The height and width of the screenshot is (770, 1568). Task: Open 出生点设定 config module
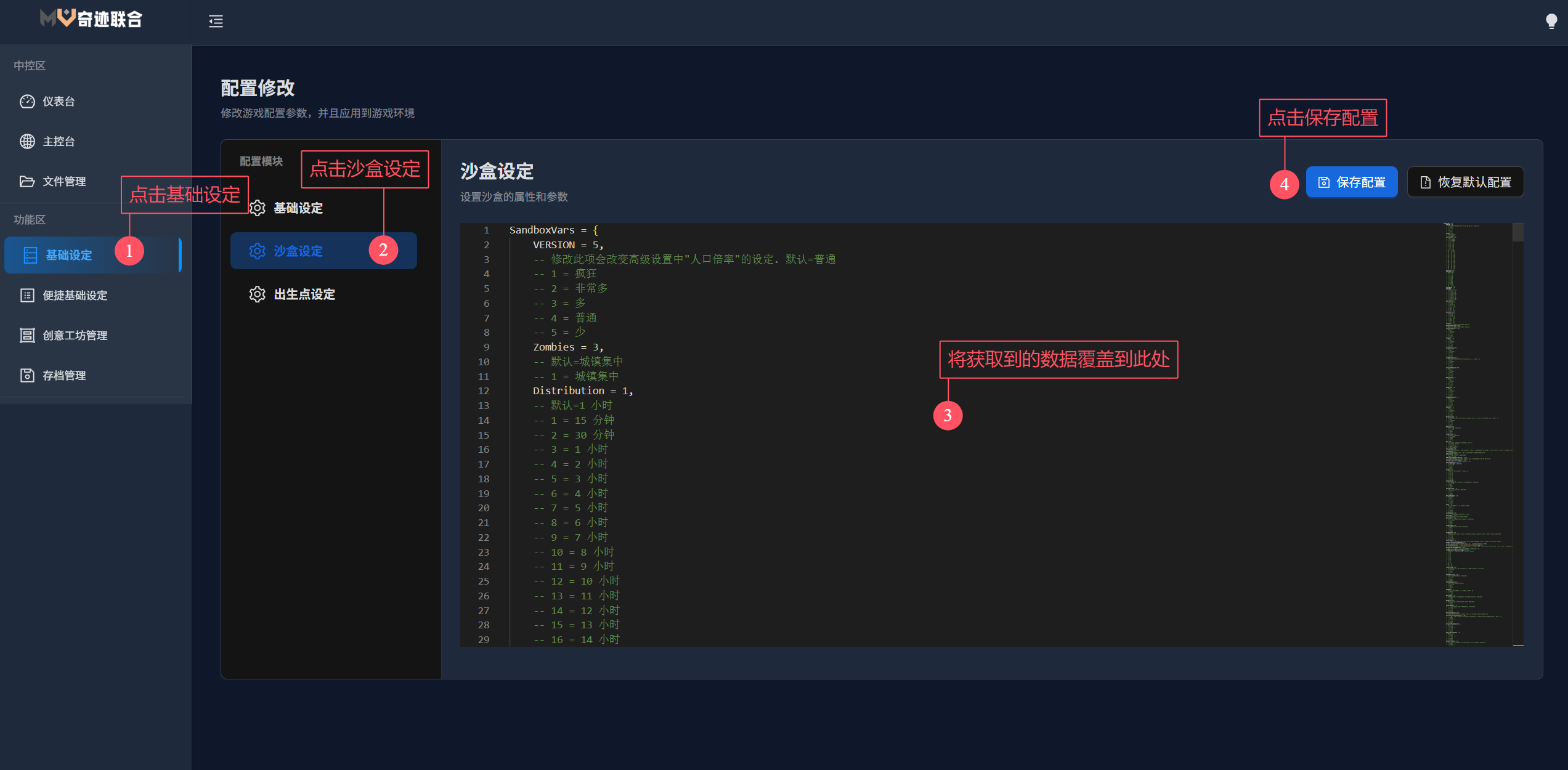(x=304, y=294)
